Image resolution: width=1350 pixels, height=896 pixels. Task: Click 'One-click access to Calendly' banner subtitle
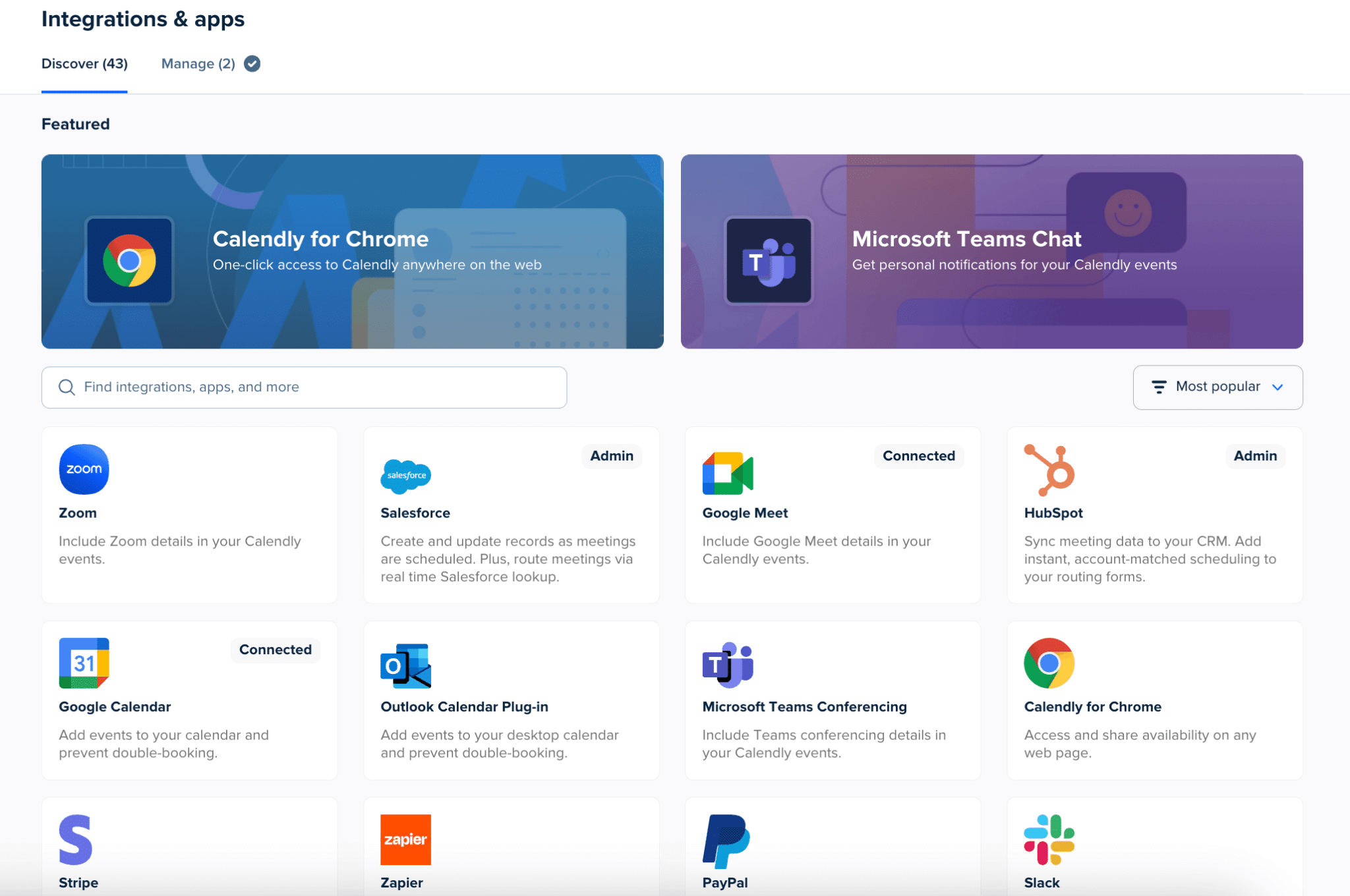[x=377, y=265]
